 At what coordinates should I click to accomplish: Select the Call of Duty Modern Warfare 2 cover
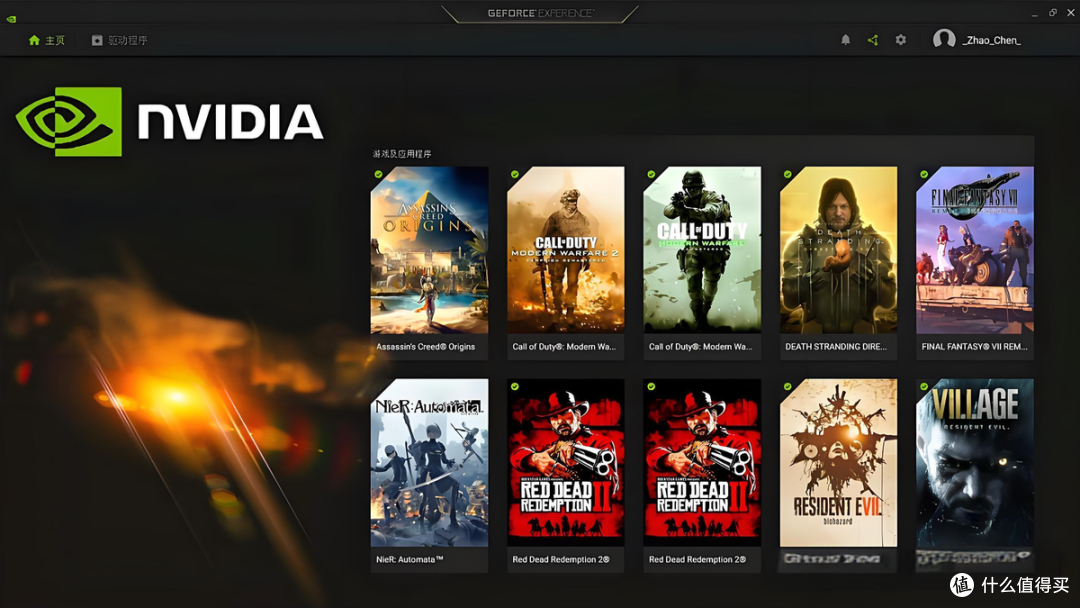tap(565, 250)
